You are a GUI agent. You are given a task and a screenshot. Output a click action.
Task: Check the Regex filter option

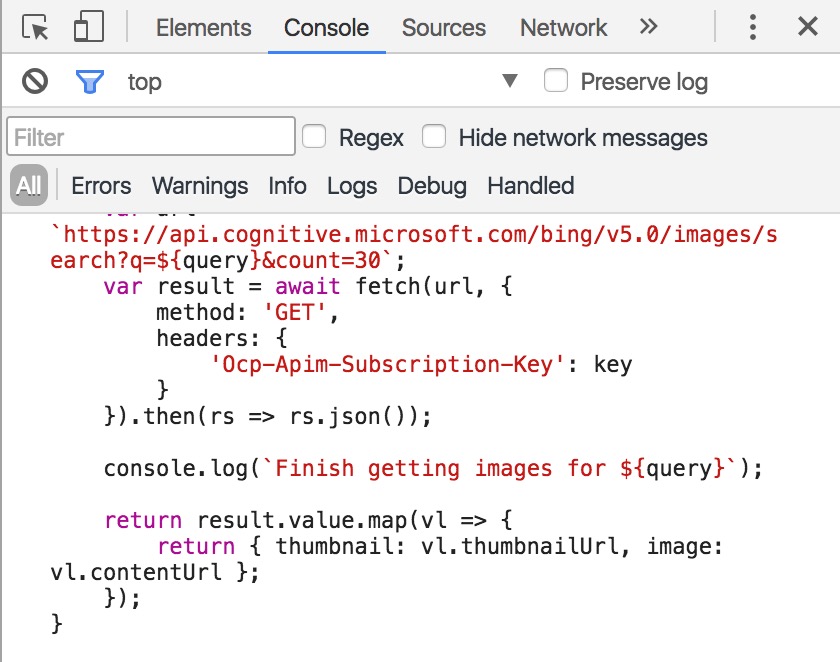[x=314, y=136]
